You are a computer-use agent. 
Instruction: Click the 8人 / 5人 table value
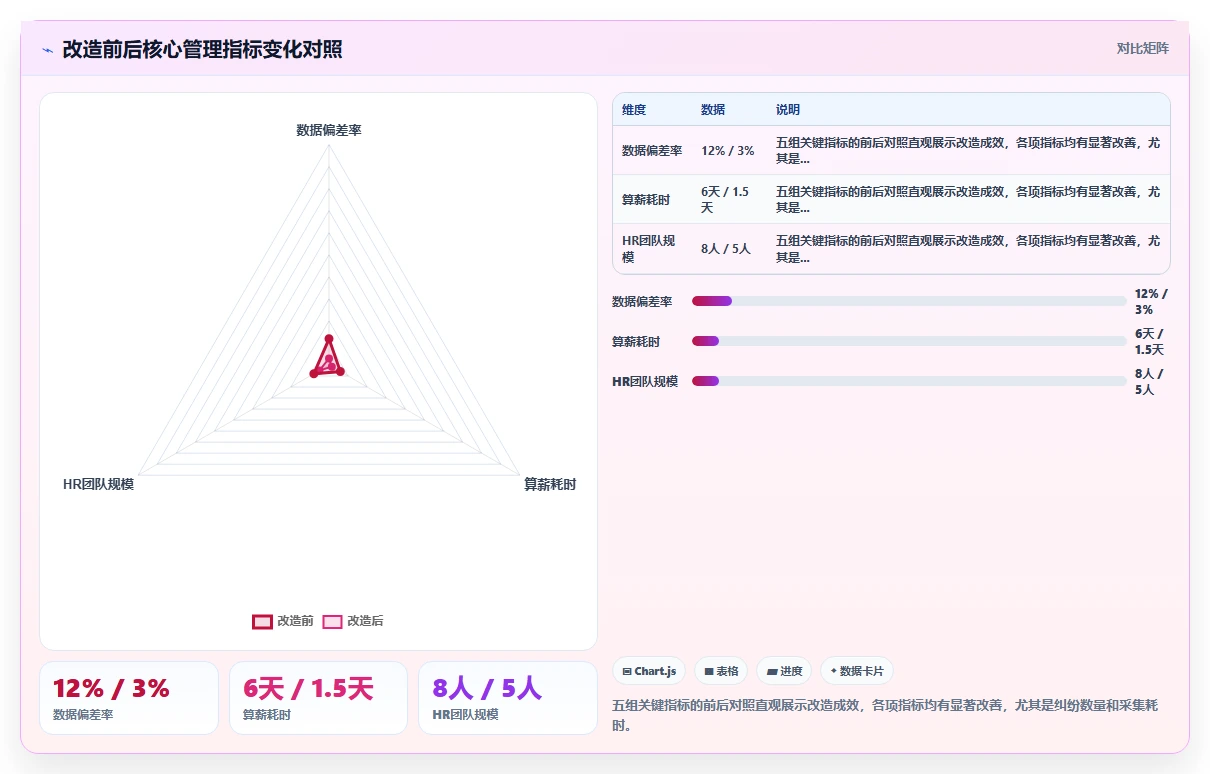point(726,249)
